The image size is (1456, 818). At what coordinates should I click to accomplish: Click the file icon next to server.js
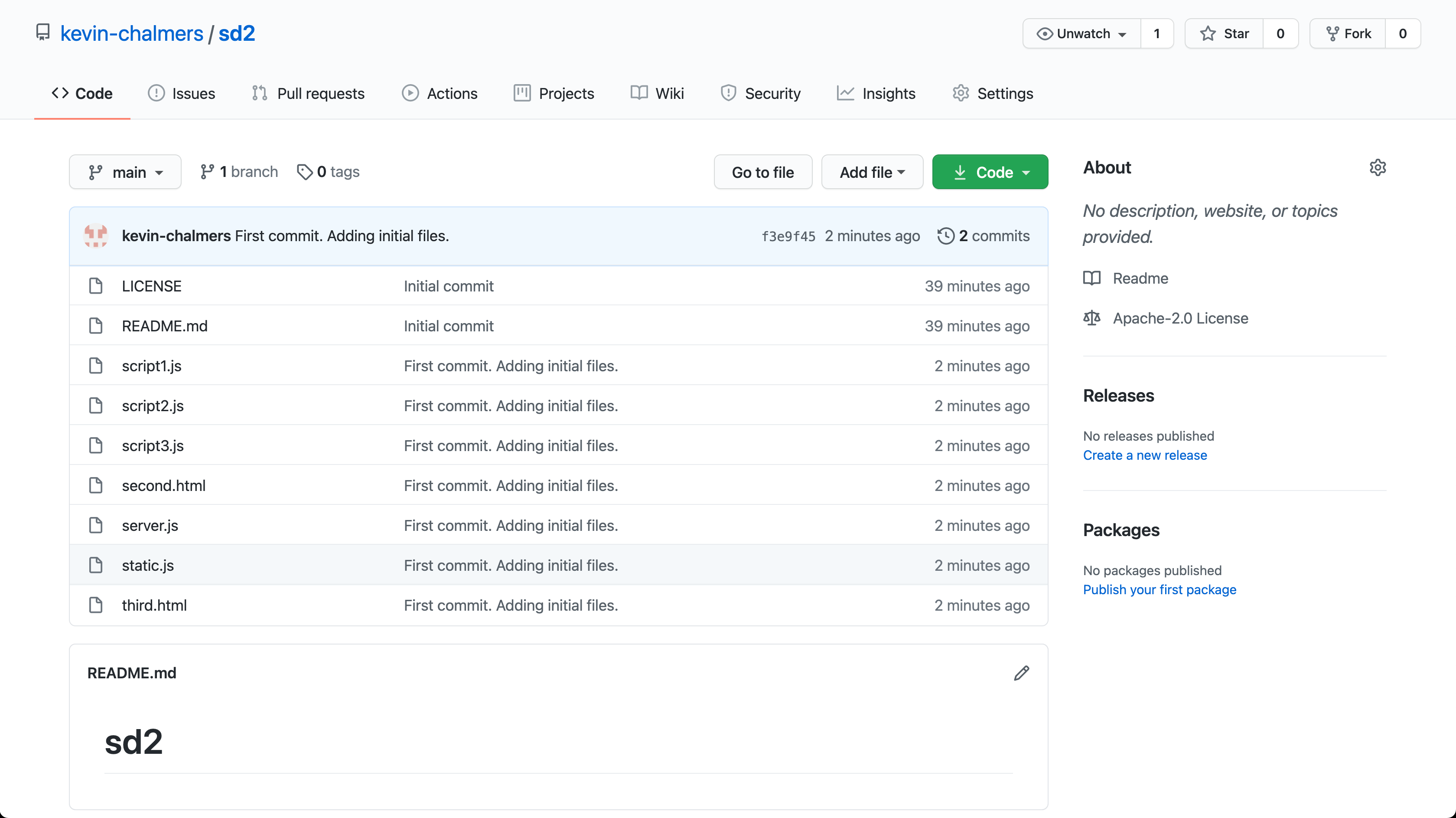point(96,526)
